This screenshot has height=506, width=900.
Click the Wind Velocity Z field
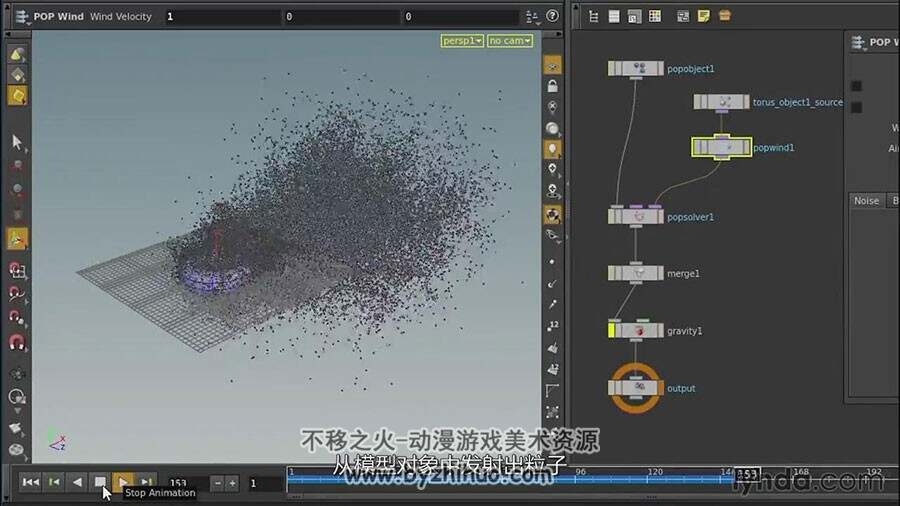tap(460, 17)
